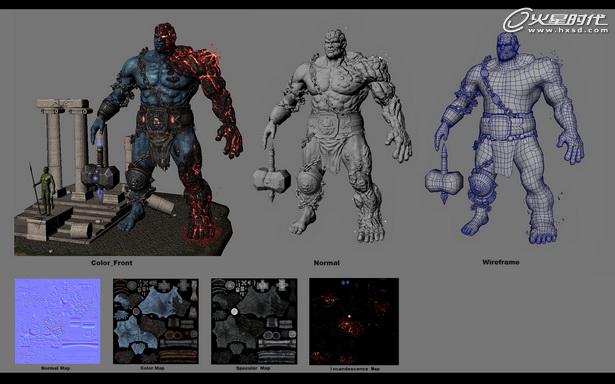Click the "Incandescence Map" label

355,369
